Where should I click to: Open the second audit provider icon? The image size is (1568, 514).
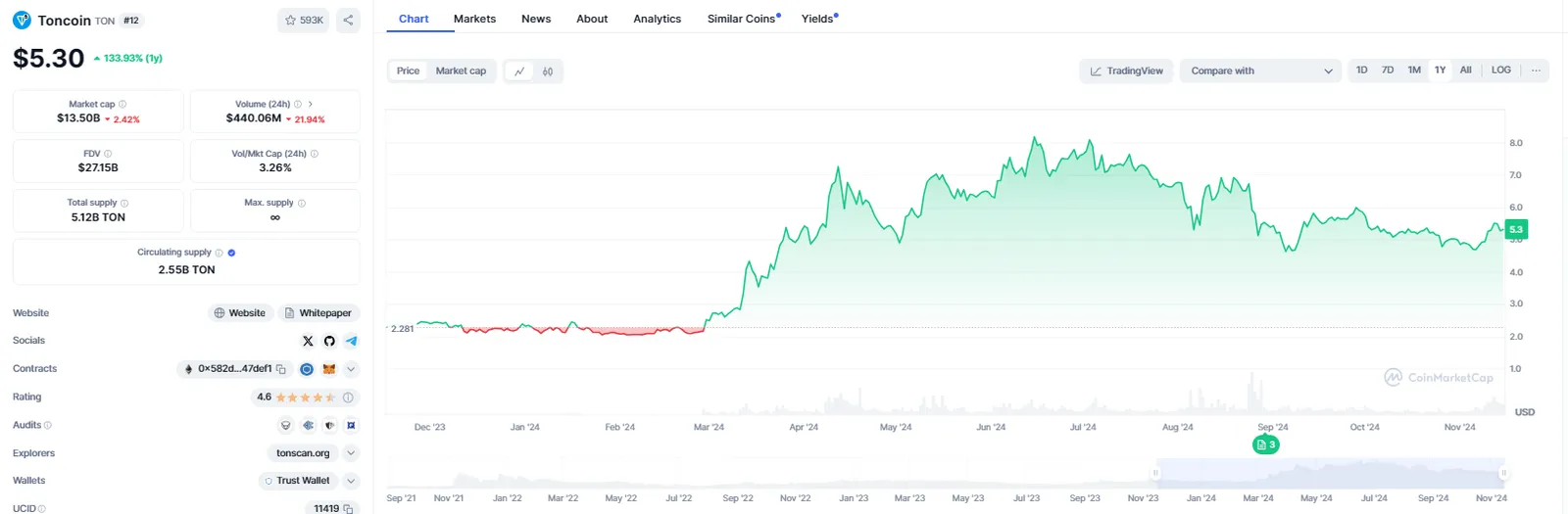[x=308, y=425]
